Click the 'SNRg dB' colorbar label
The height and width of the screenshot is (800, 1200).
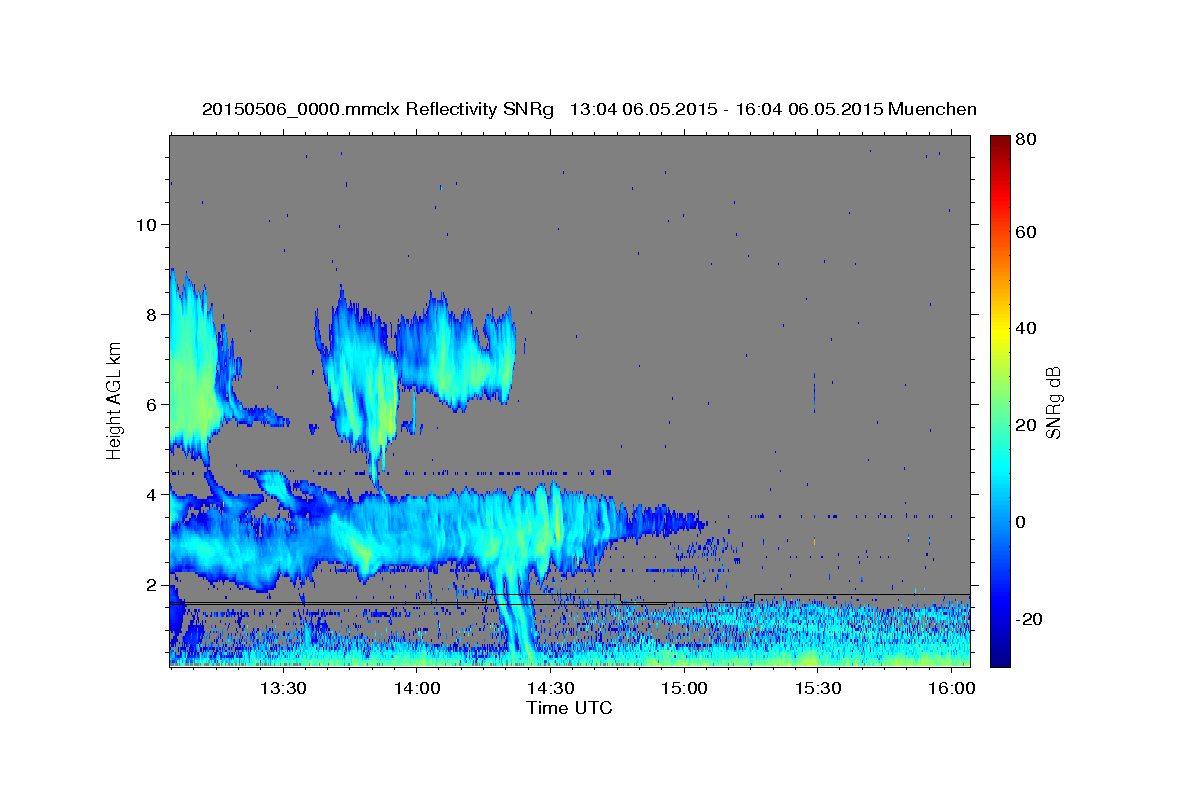pos(1054,402)
